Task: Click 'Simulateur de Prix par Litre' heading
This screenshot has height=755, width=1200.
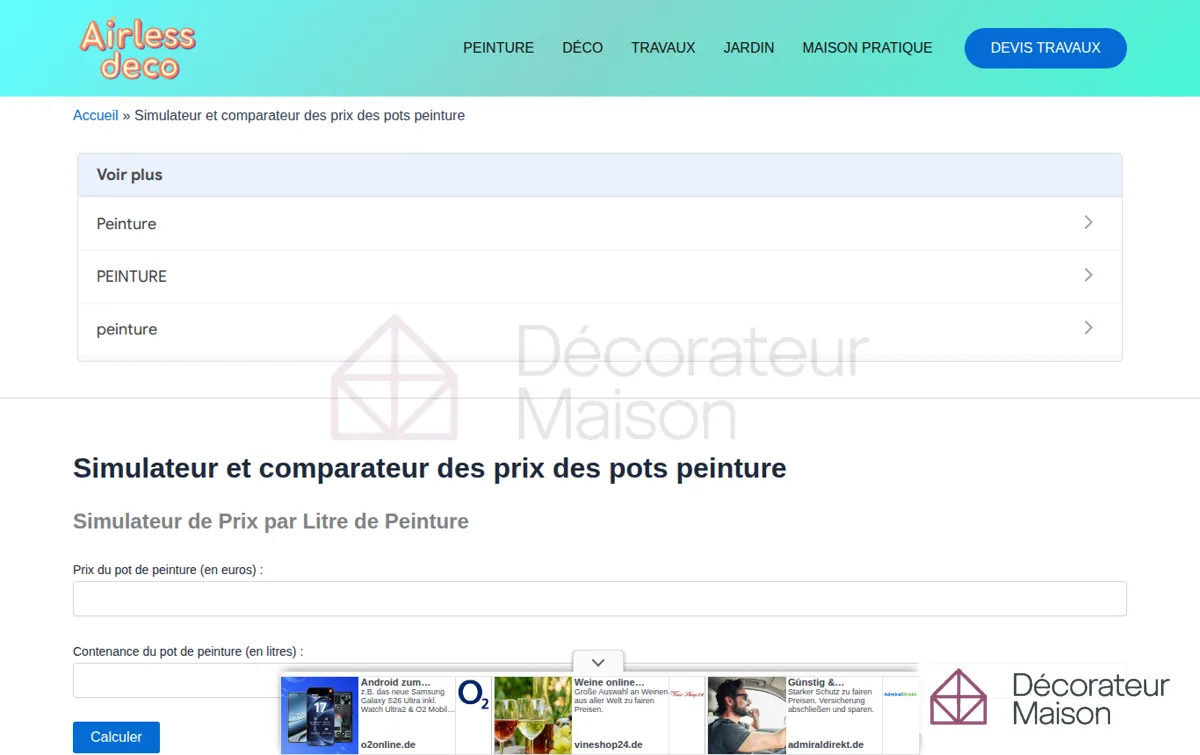Action: coord(271,521)
